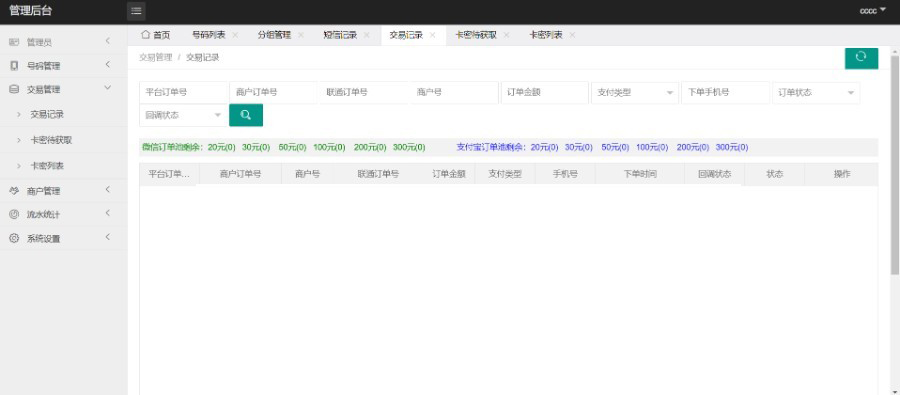This screenshot has width=900, height=395.
Task: Click 交易管理 in the breadcrumb
Action: pos(156,57)
